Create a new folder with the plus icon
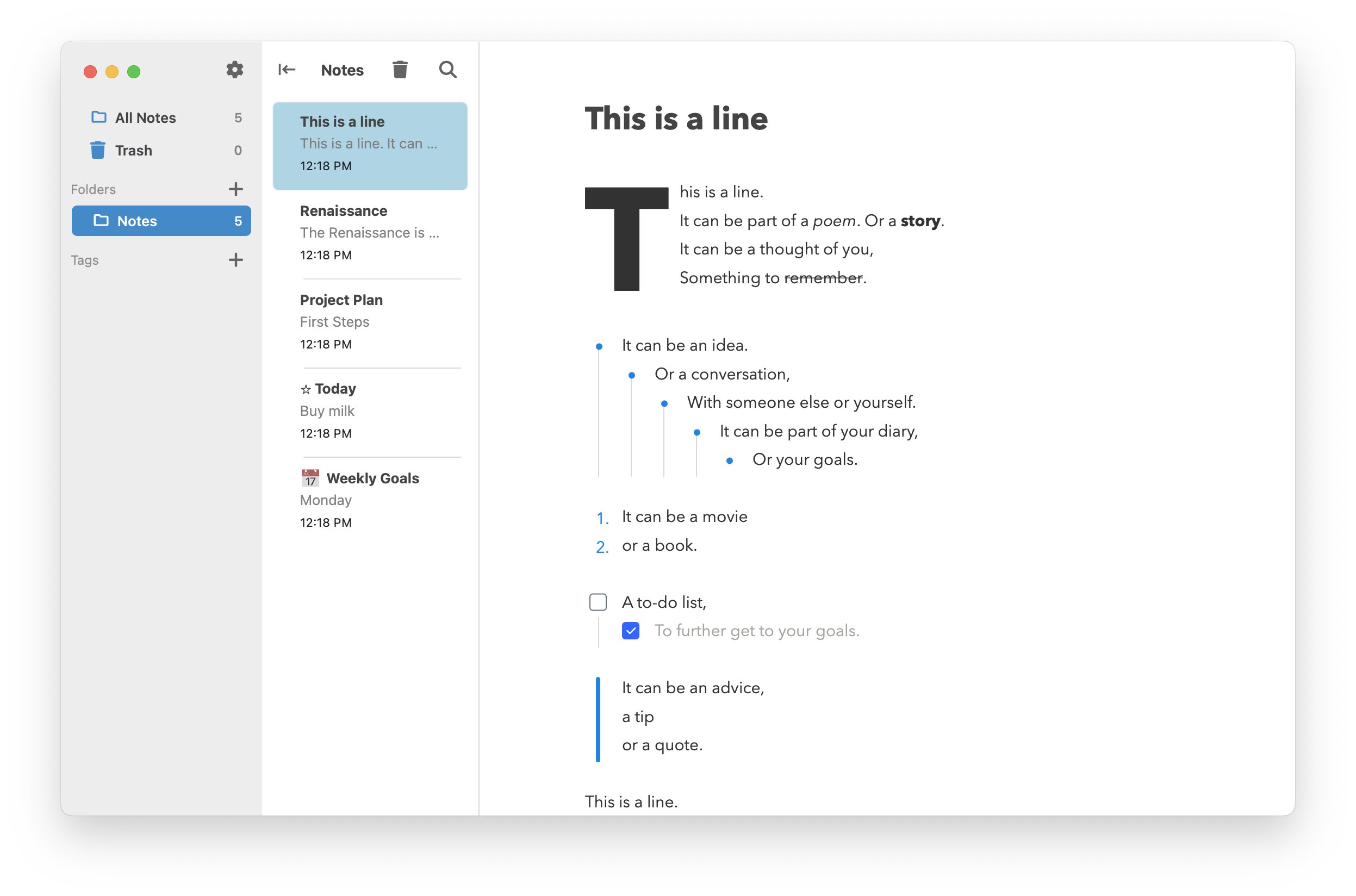 point(235,189)
